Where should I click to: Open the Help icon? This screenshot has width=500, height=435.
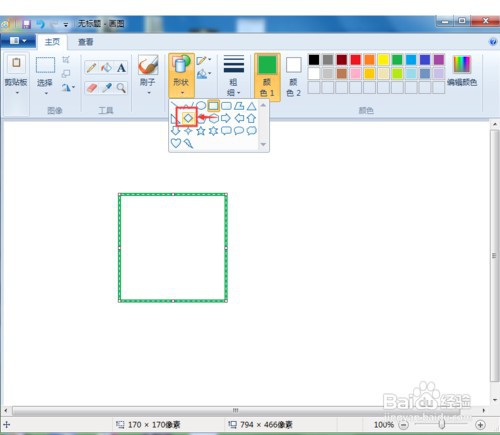tap(493, 42)
